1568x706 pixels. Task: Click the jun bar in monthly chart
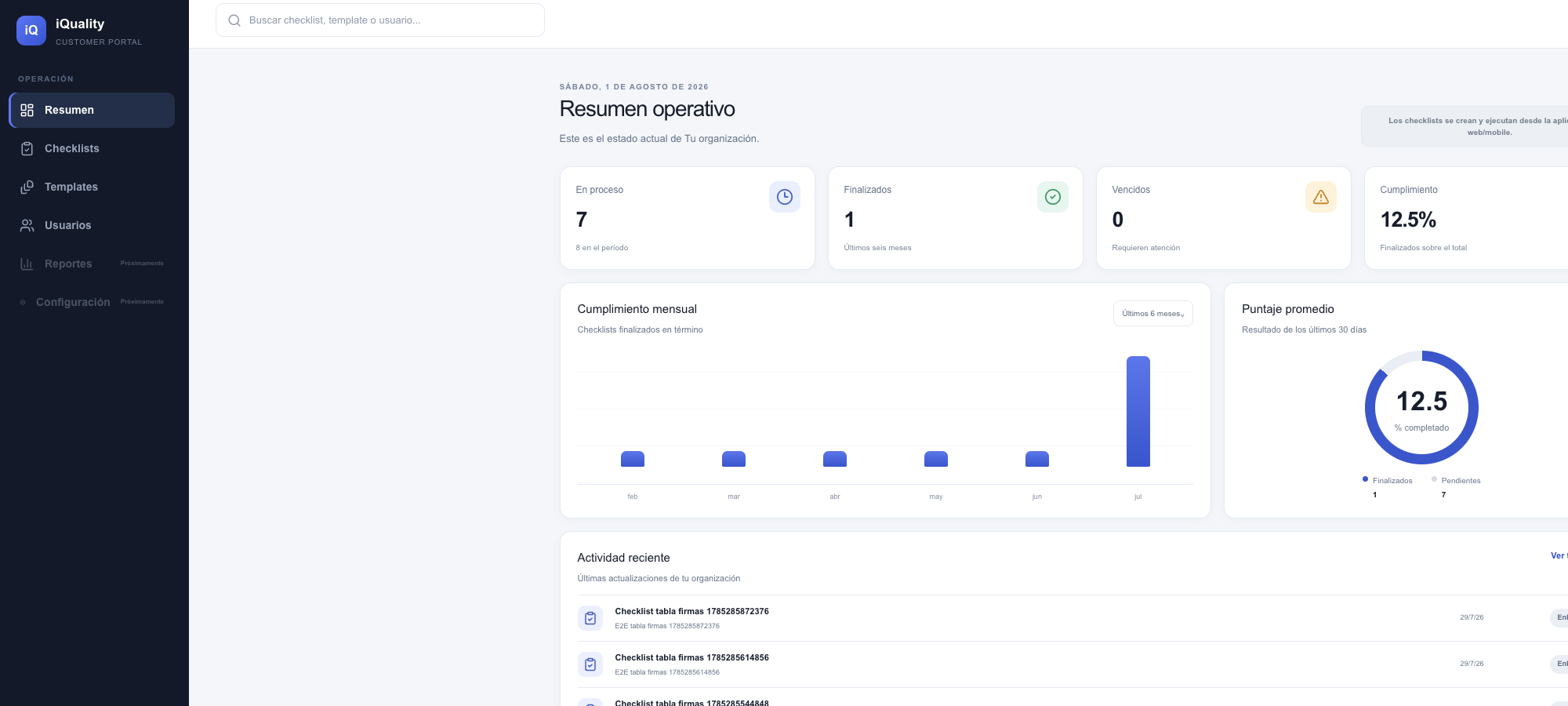(x=1037, y=459)
